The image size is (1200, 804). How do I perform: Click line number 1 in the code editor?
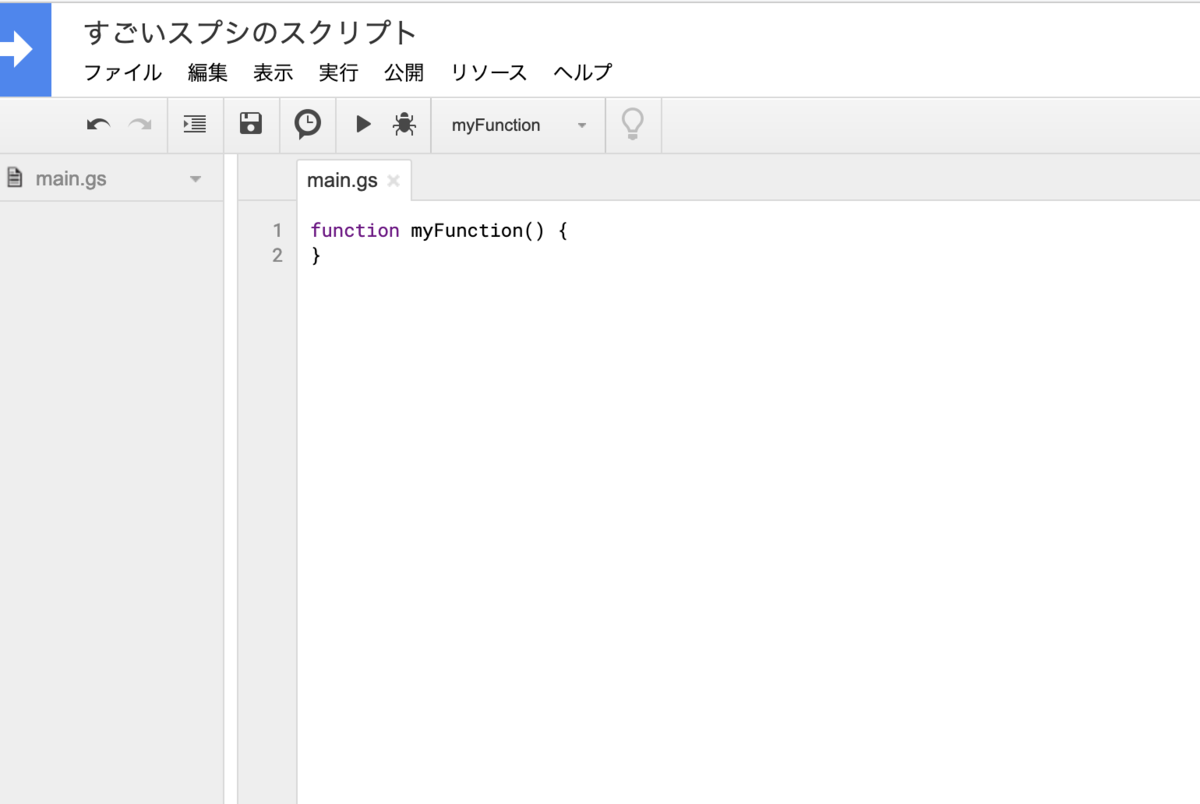click(x=277, y=230)
